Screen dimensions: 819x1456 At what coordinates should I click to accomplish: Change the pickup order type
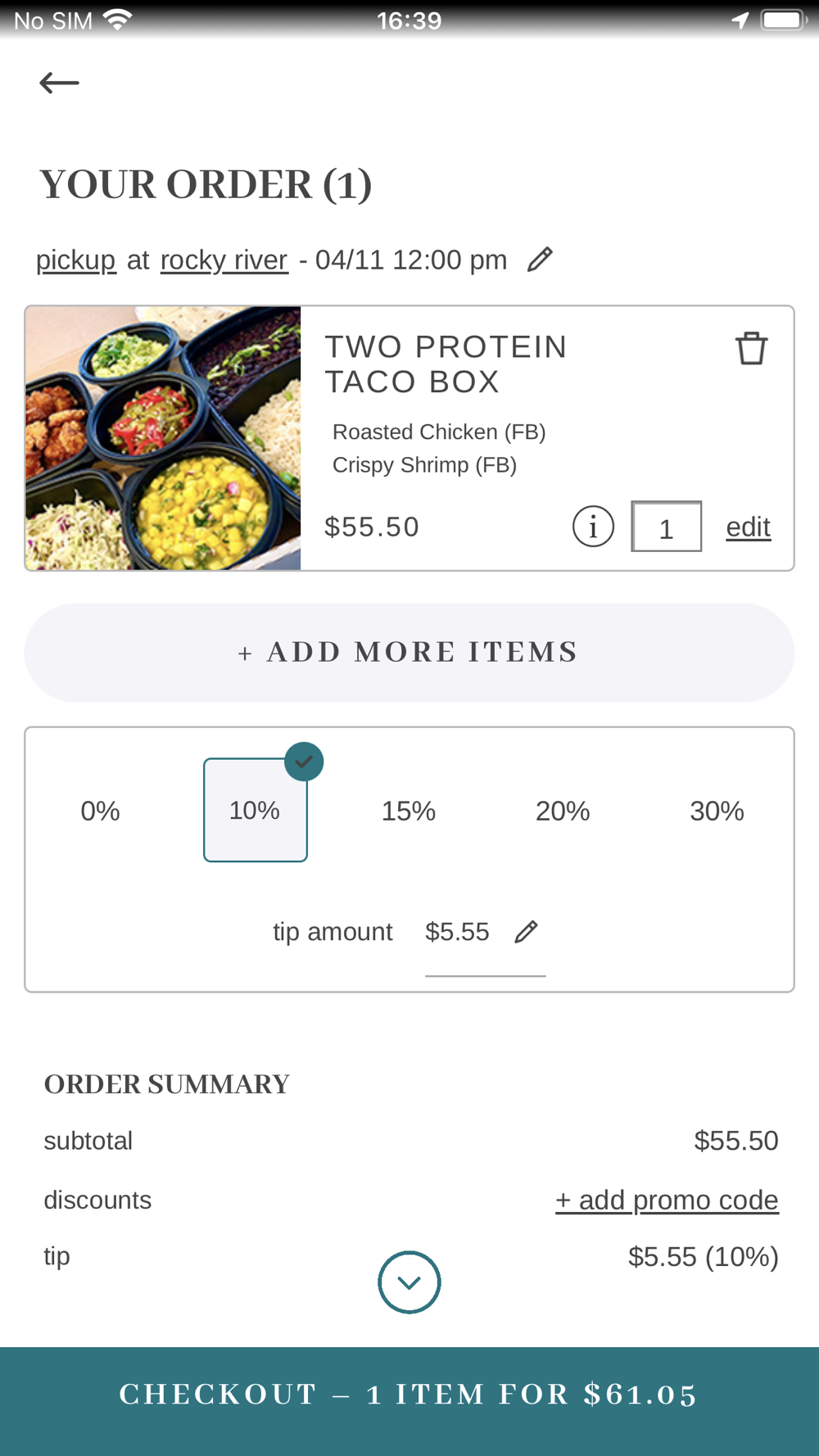coord(76,260)
